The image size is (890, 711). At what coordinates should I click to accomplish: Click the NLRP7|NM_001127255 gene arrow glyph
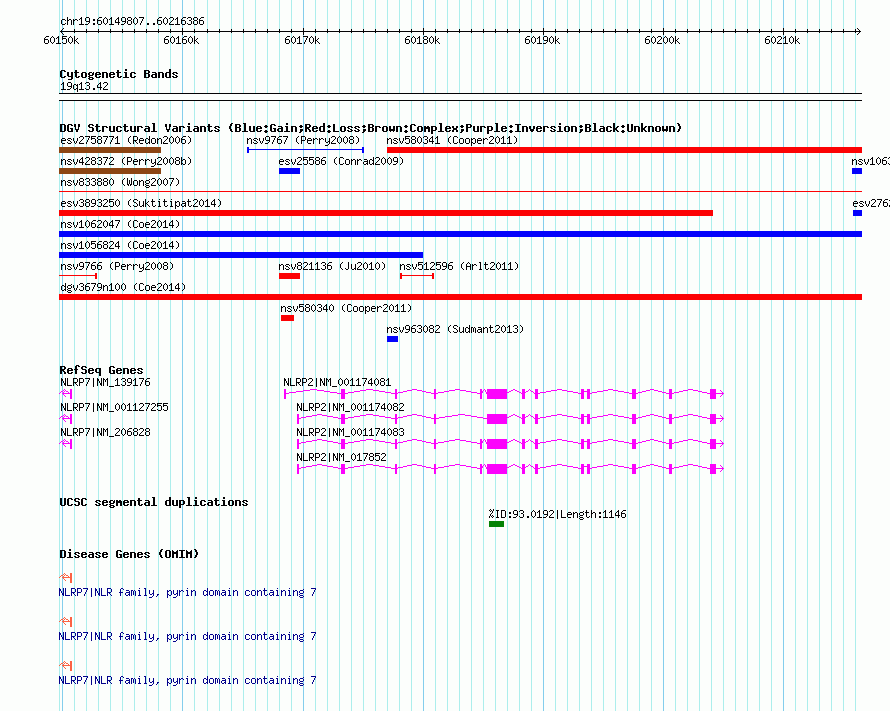(x=66, y=419)
